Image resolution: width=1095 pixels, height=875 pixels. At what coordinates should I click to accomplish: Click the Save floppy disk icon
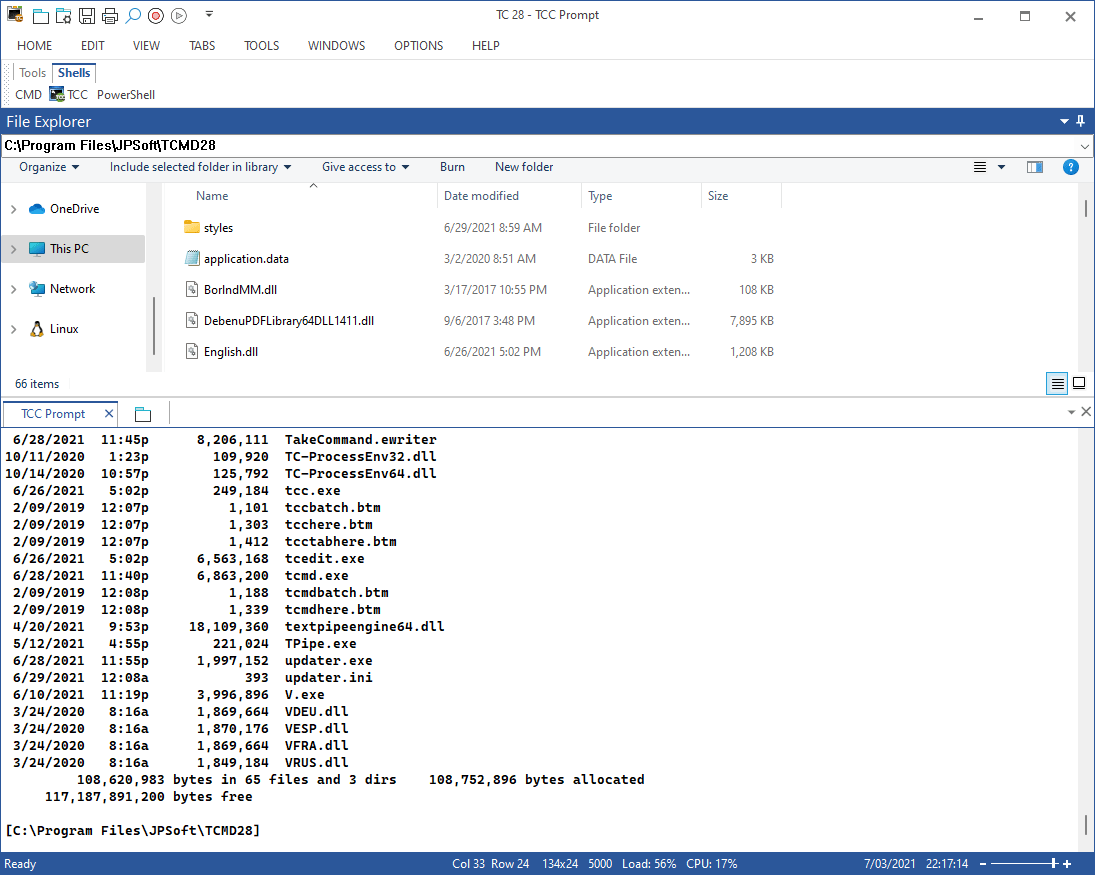coord(87,15)
